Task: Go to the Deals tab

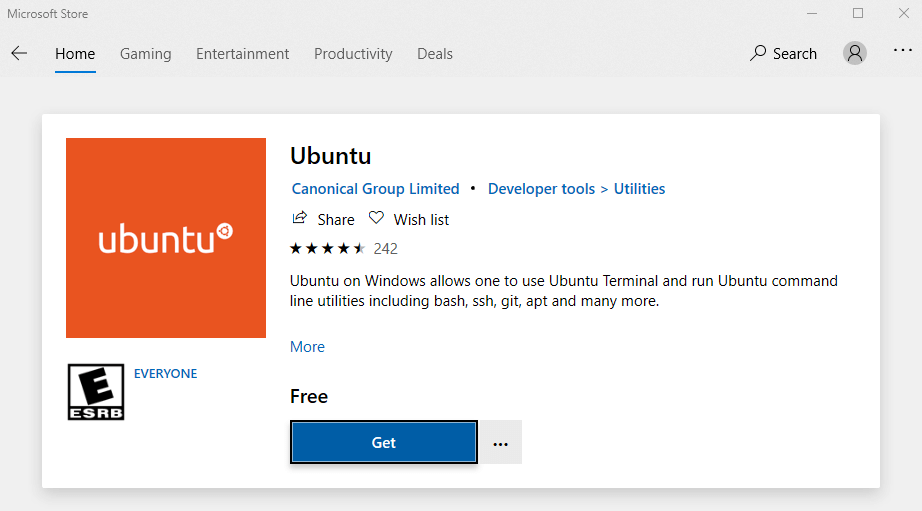Action: [435, 54]
